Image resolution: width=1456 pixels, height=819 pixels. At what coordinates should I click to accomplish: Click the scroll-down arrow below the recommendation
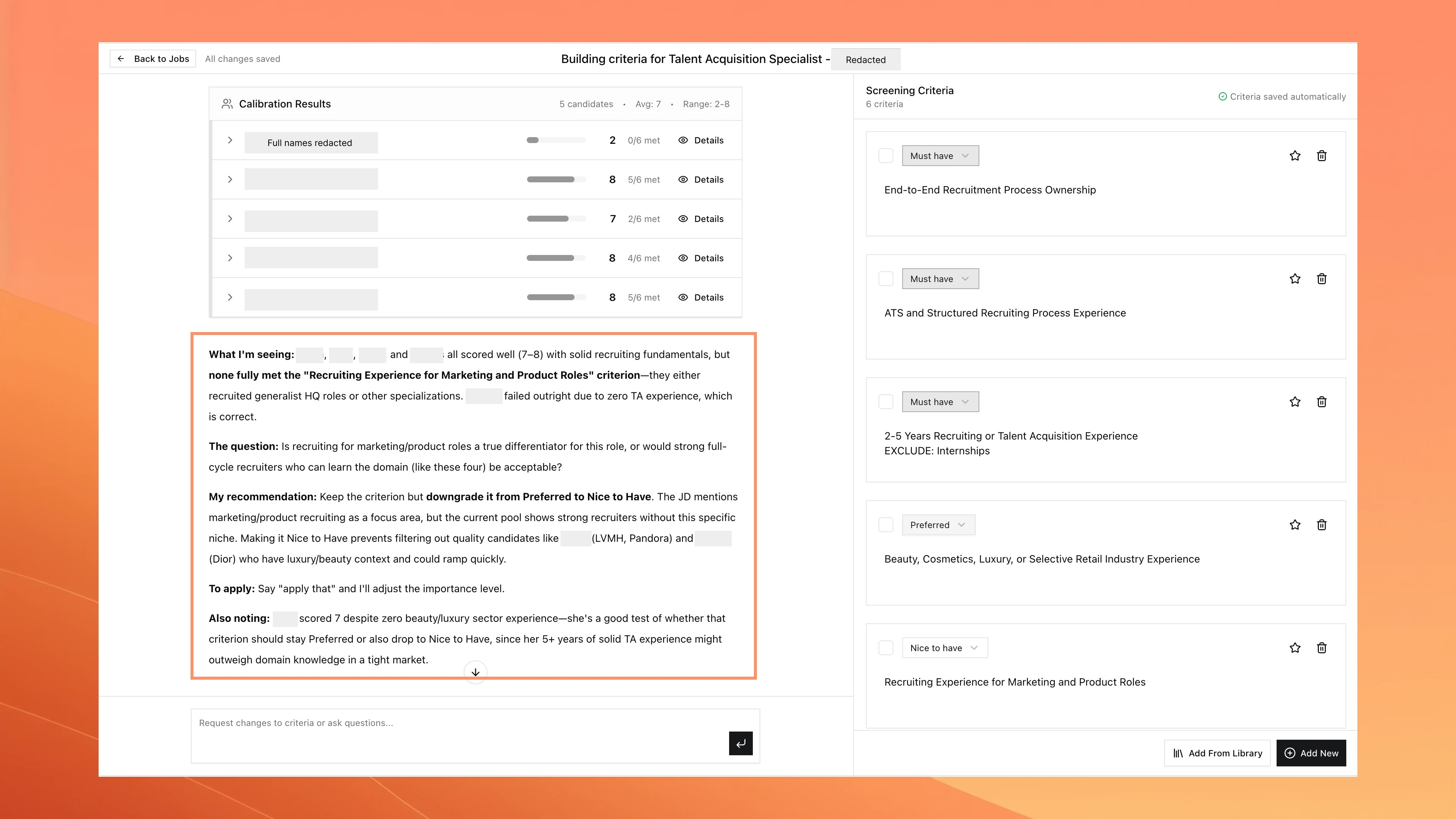pos(475,672)
